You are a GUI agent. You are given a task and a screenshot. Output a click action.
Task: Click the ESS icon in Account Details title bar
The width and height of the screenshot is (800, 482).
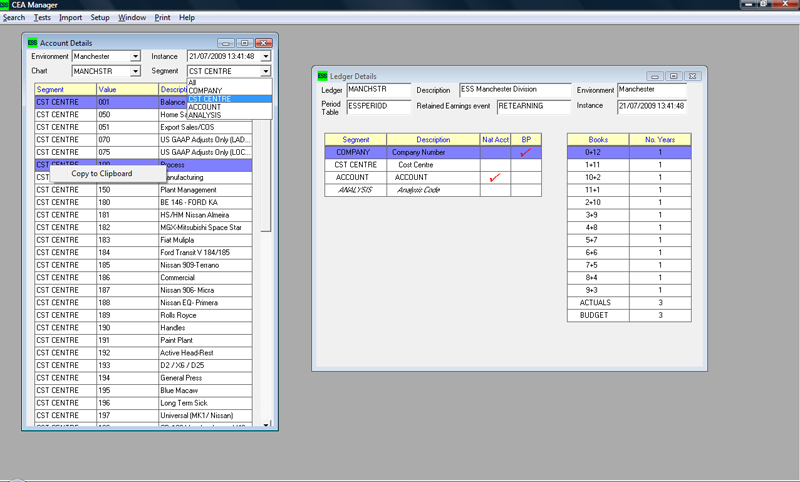[x=33, y=43]
